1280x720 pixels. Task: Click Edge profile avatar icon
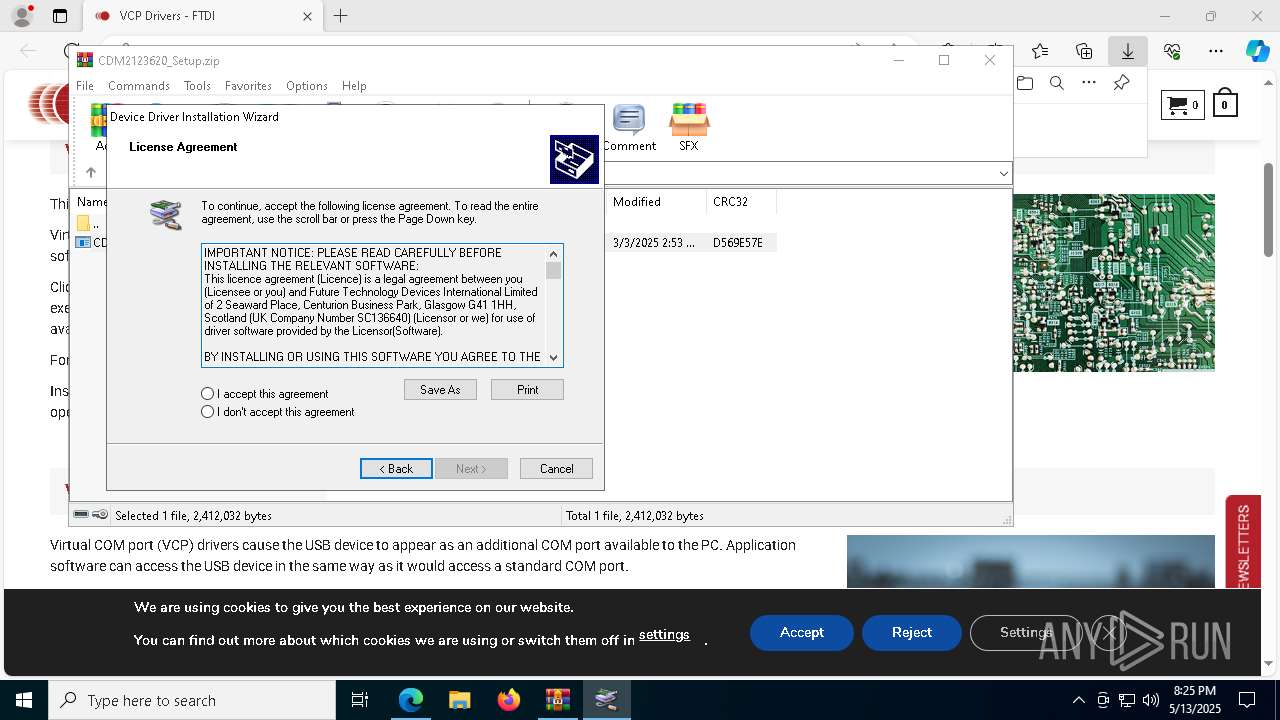click(21, 16)
